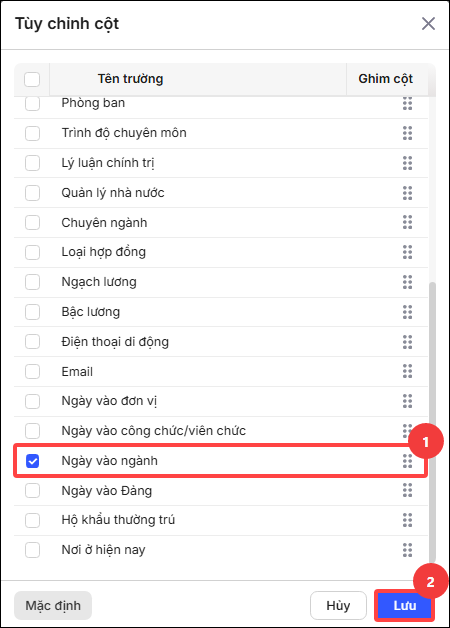Click the drag handle beside Nơi ở hiện nay

click(x=407, y=550)
